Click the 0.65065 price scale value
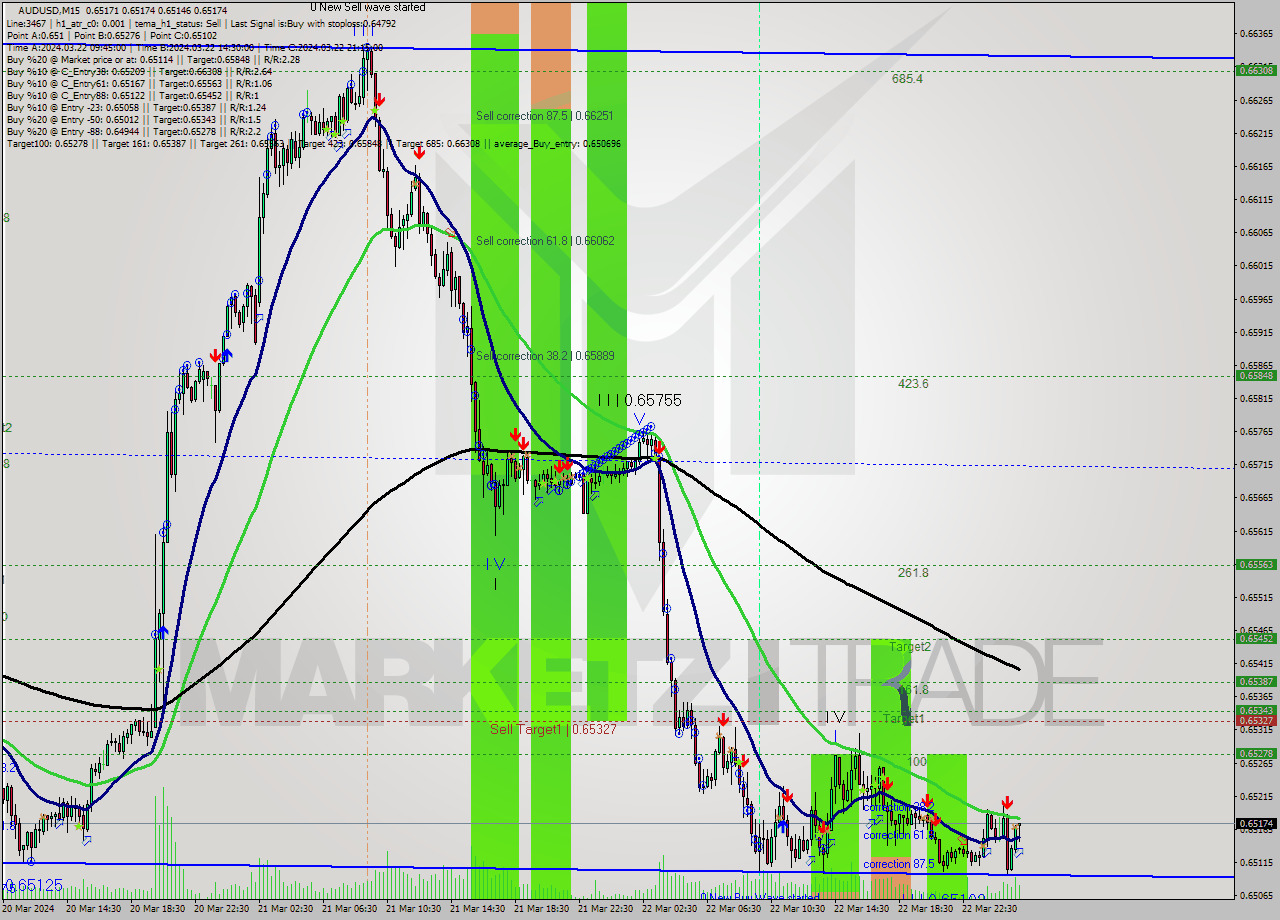The height and width of the screenshot is (920, 1280). pos(1256,896)
